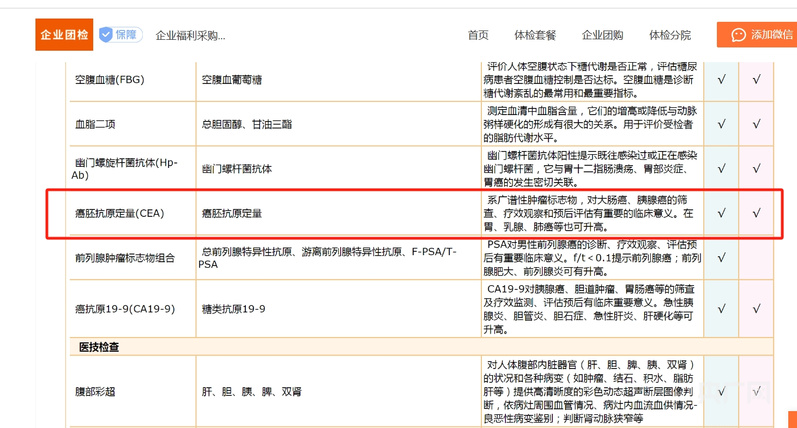This screenshot has height=428, width=797.
Task: Select the 癌胚抗原定量(CEA) item name cell
Action: [x=132, y=213]
